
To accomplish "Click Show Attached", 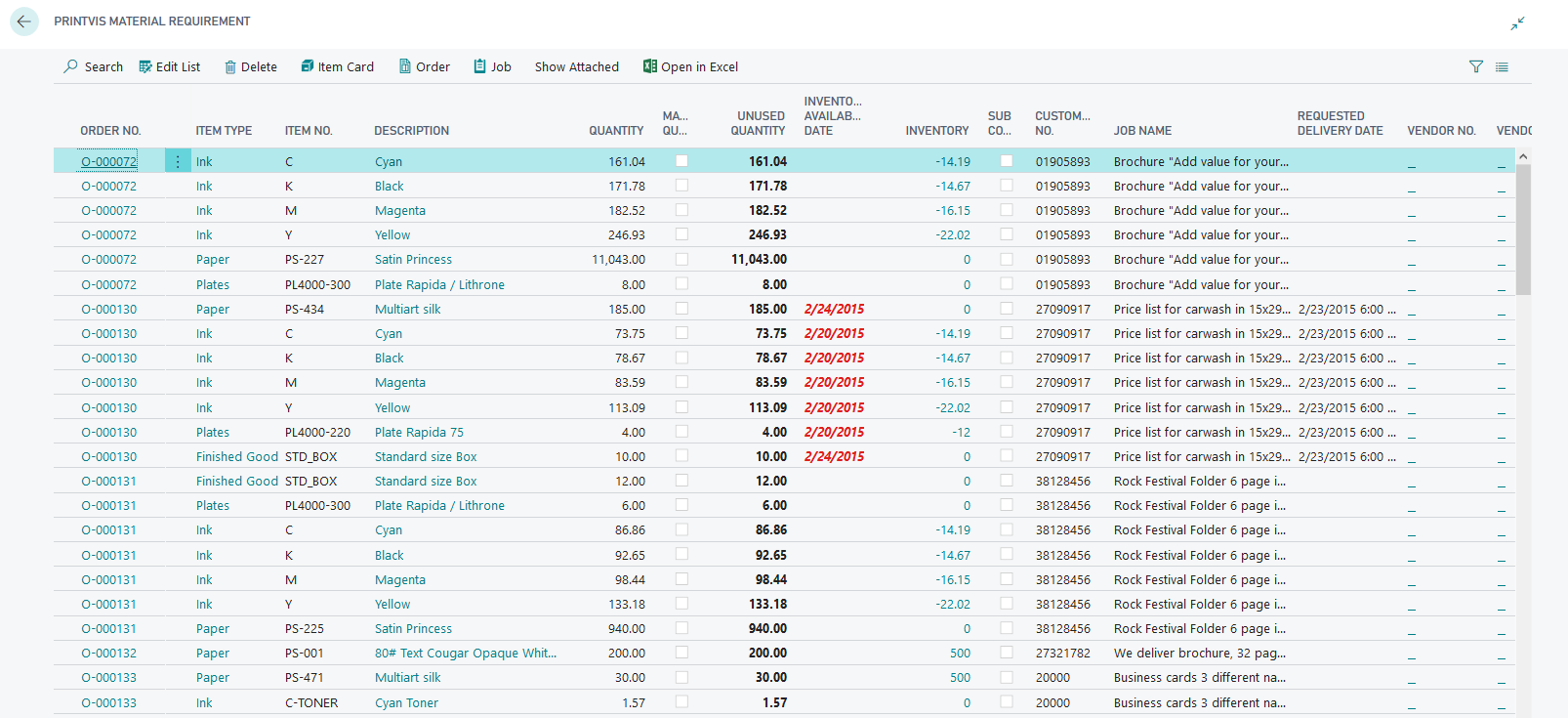I will (577, 66).
